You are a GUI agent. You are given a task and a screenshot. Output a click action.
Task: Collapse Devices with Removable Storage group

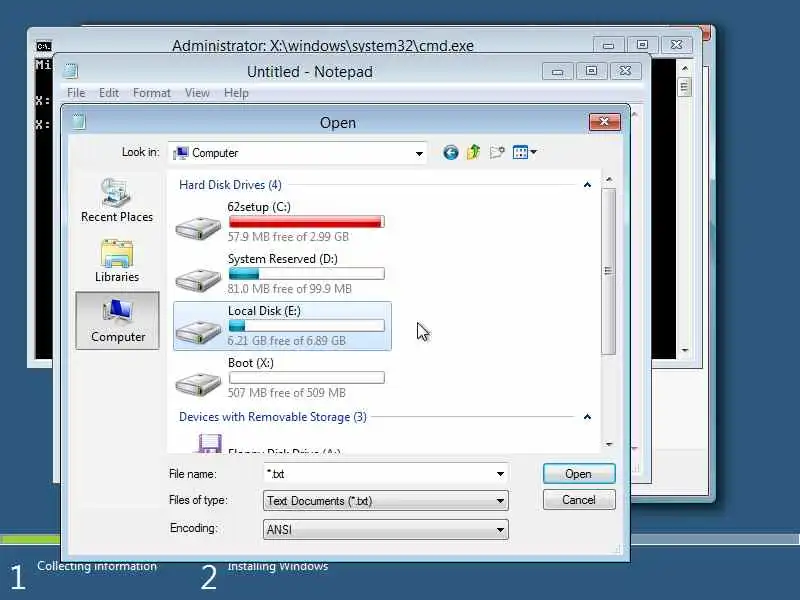(x=587, y=417)
